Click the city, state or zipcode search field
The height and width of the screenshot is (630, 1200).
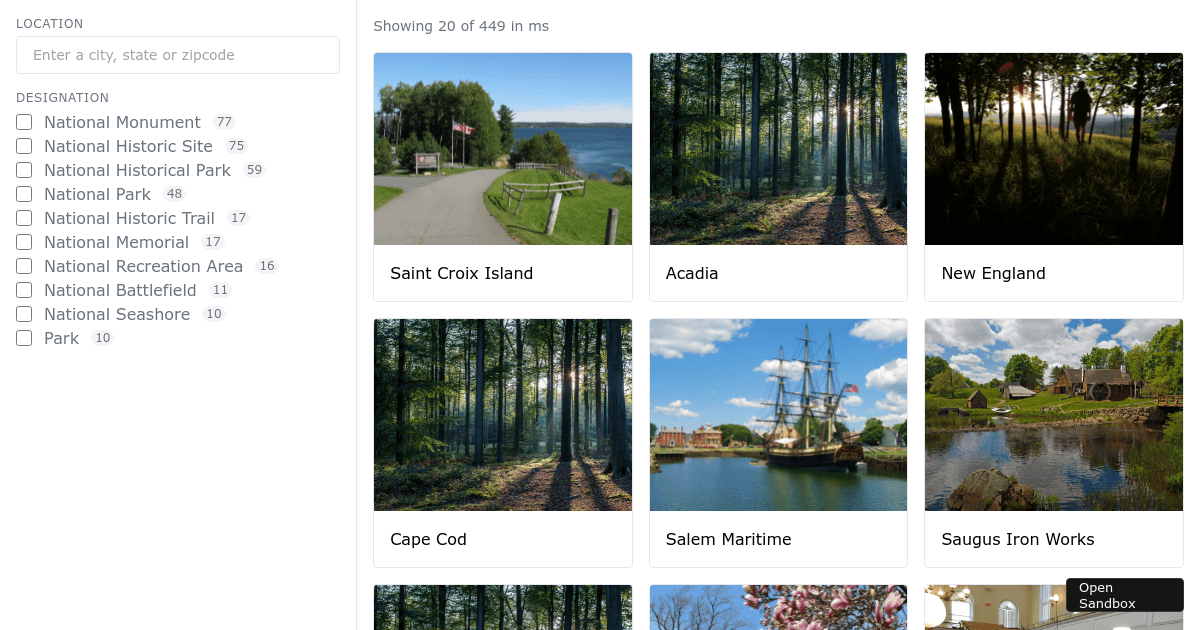(x=178, y=55)
